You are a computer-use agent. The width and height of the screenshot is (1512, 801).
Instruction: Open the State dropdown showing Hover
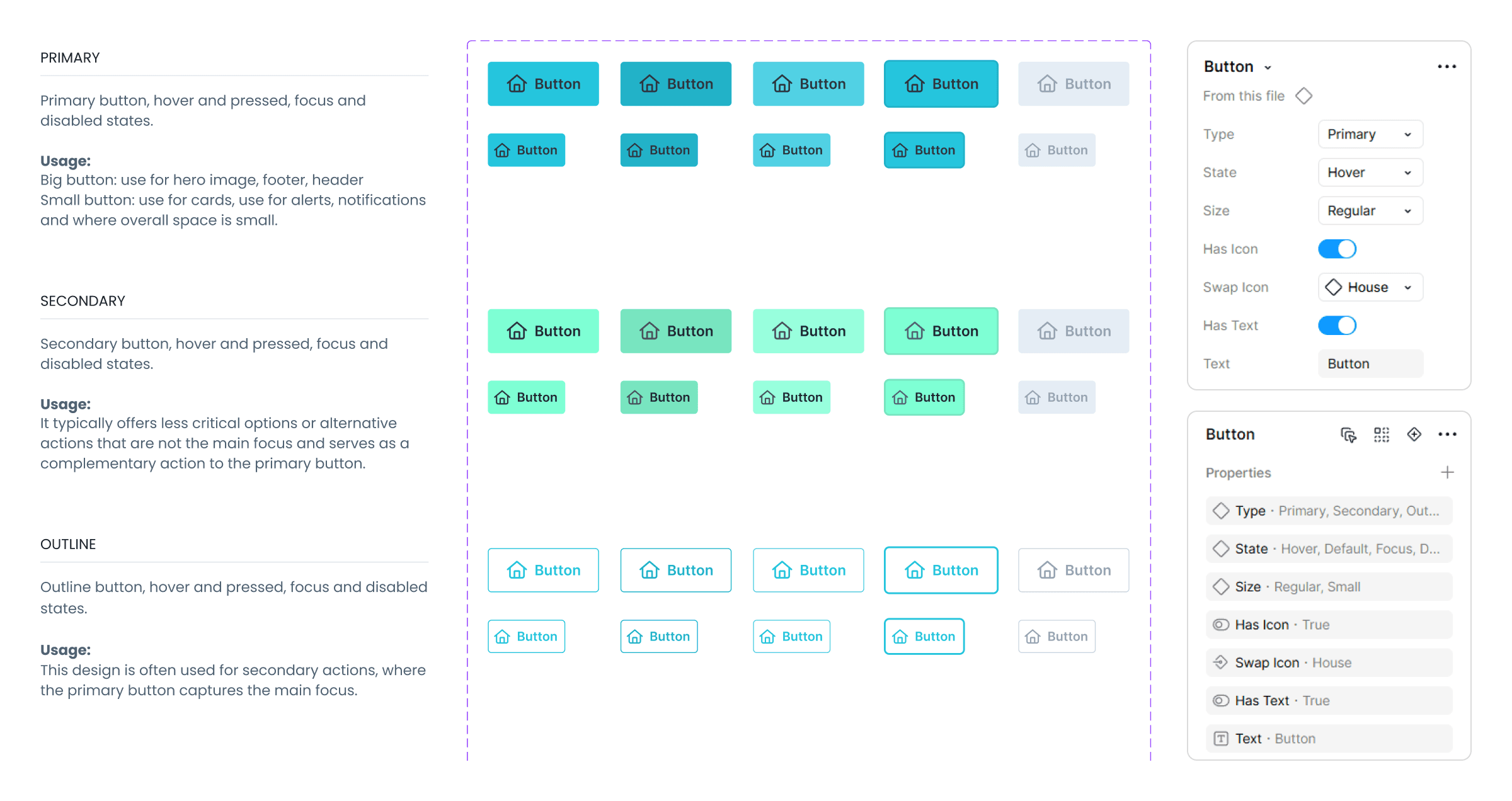[1370, 173]
